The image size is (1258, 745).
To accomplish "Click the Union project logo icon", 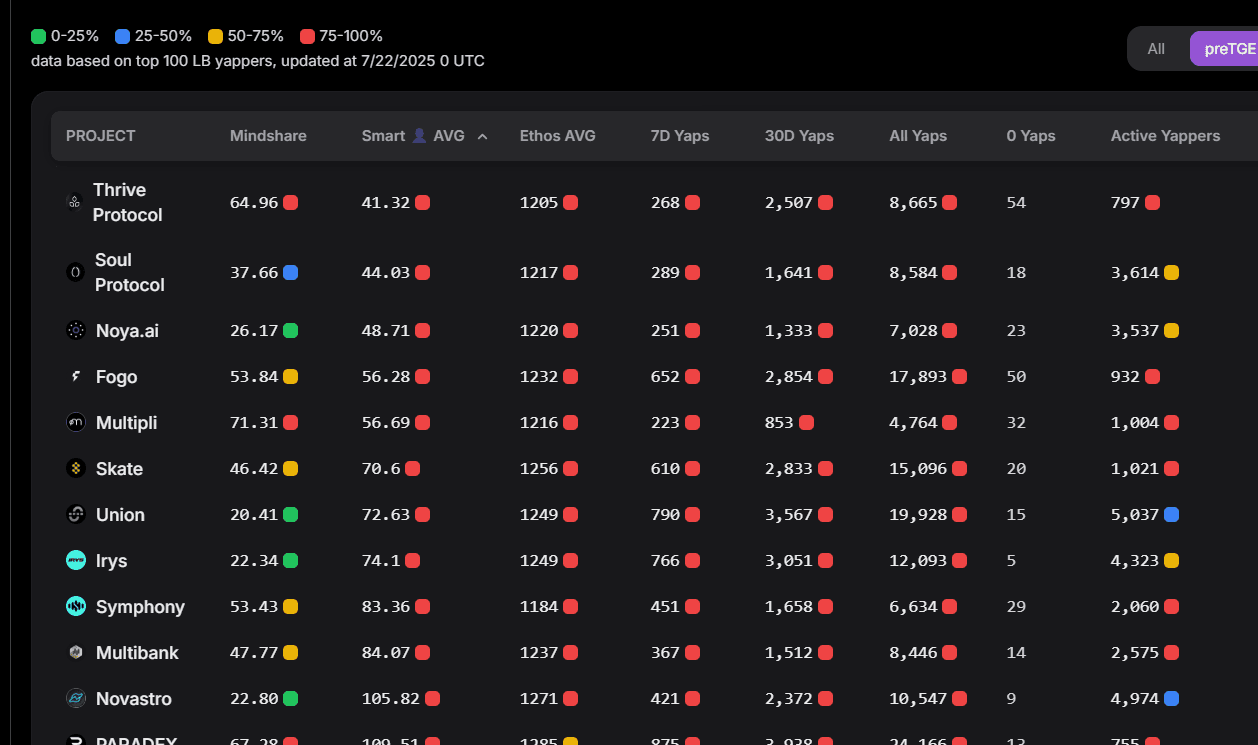I will (x=76, y=515).
